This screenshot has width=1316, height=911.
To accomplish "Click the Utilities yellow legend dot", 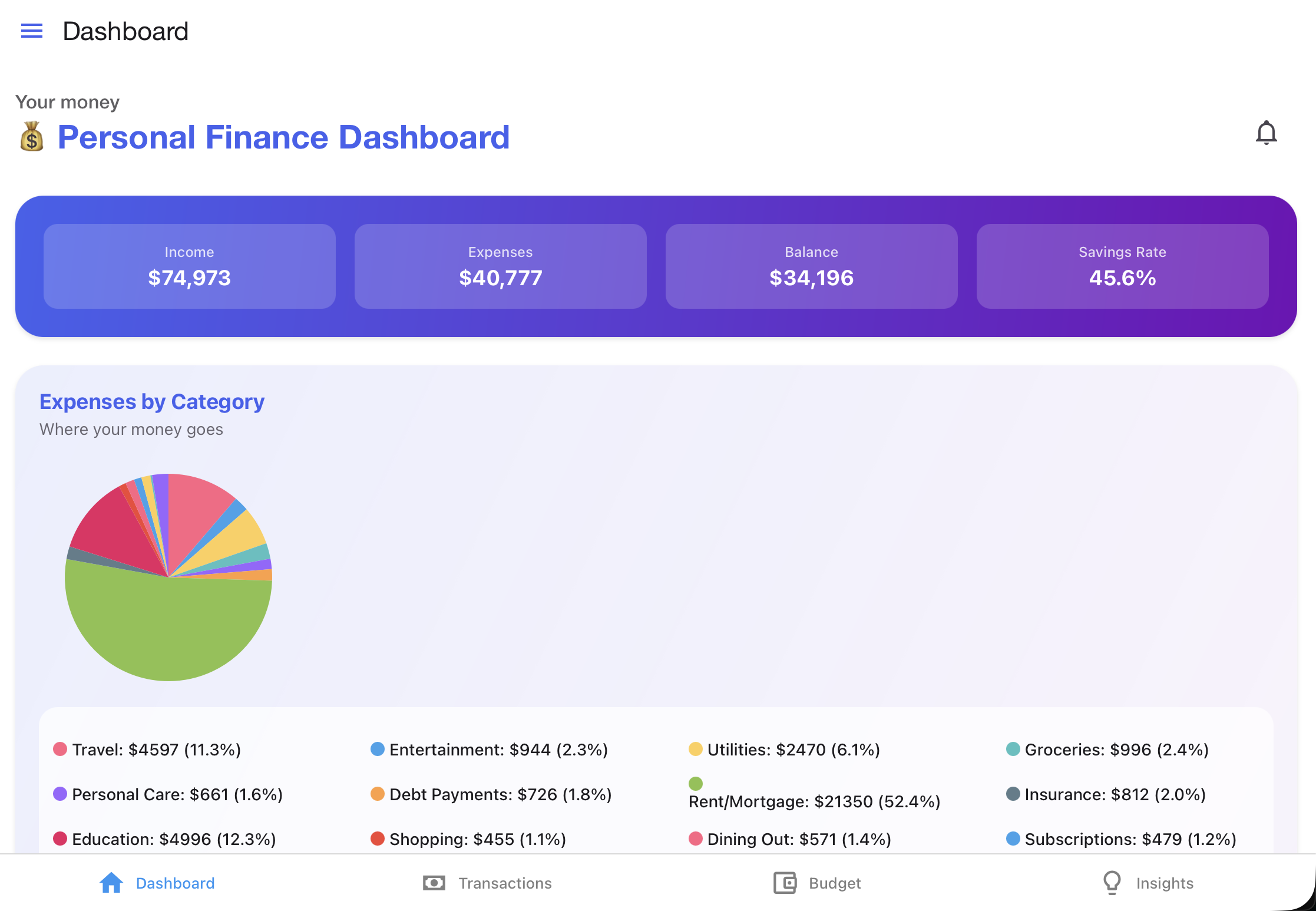I will [696, 749].
